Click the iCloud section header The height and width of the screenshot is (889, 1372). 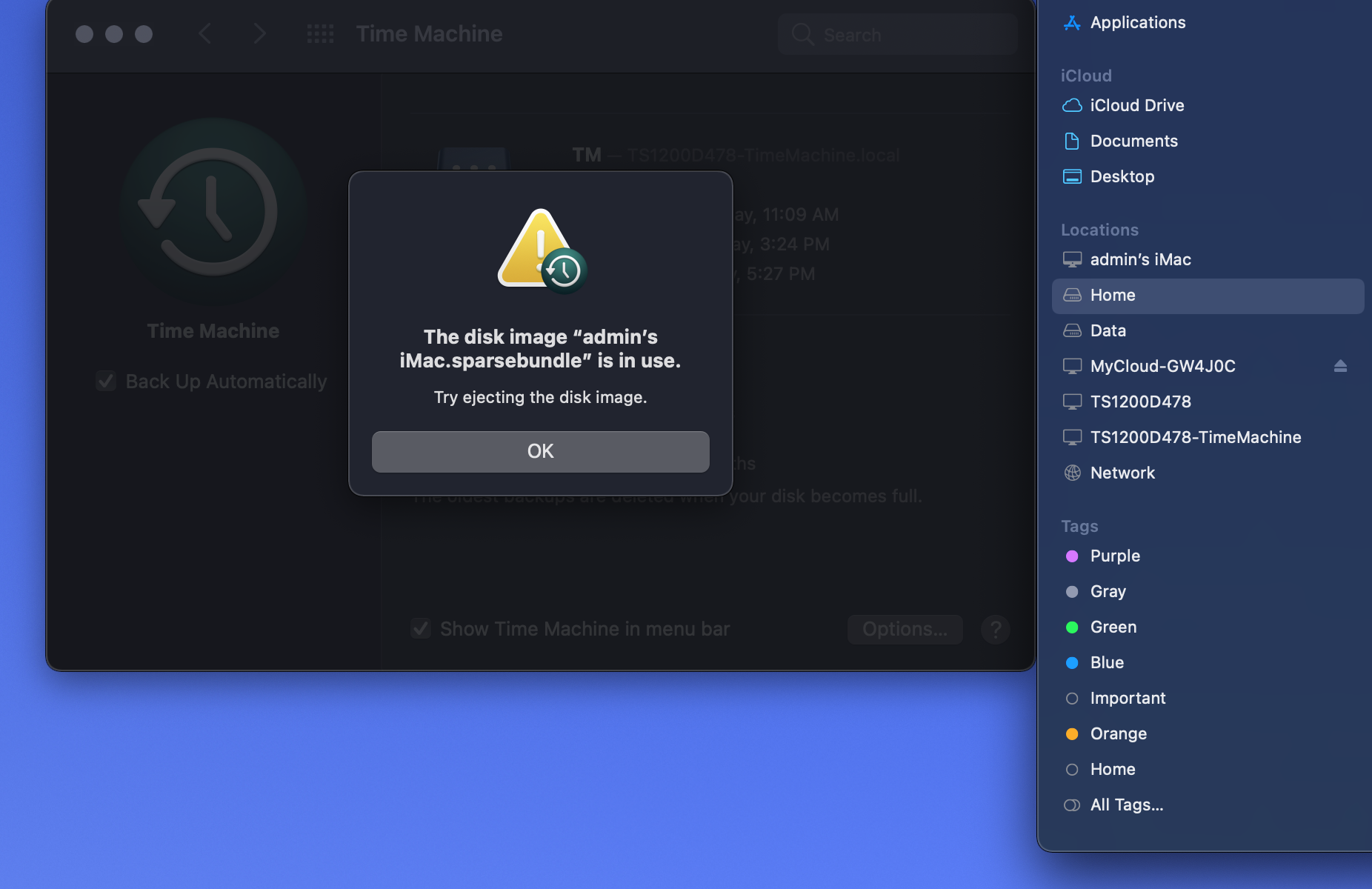click(1086, 76)
